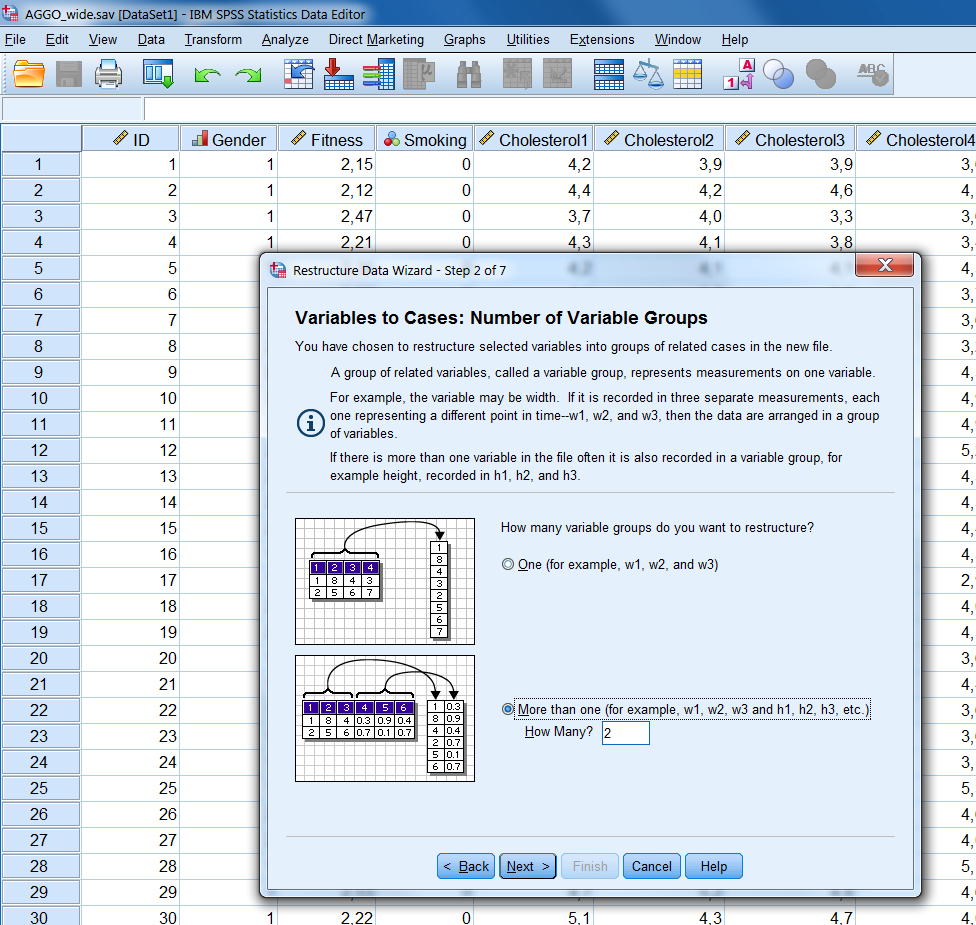This screenshot has width=976, height=925.
Task: Open the Analyze menu
Action: (285, 39)
